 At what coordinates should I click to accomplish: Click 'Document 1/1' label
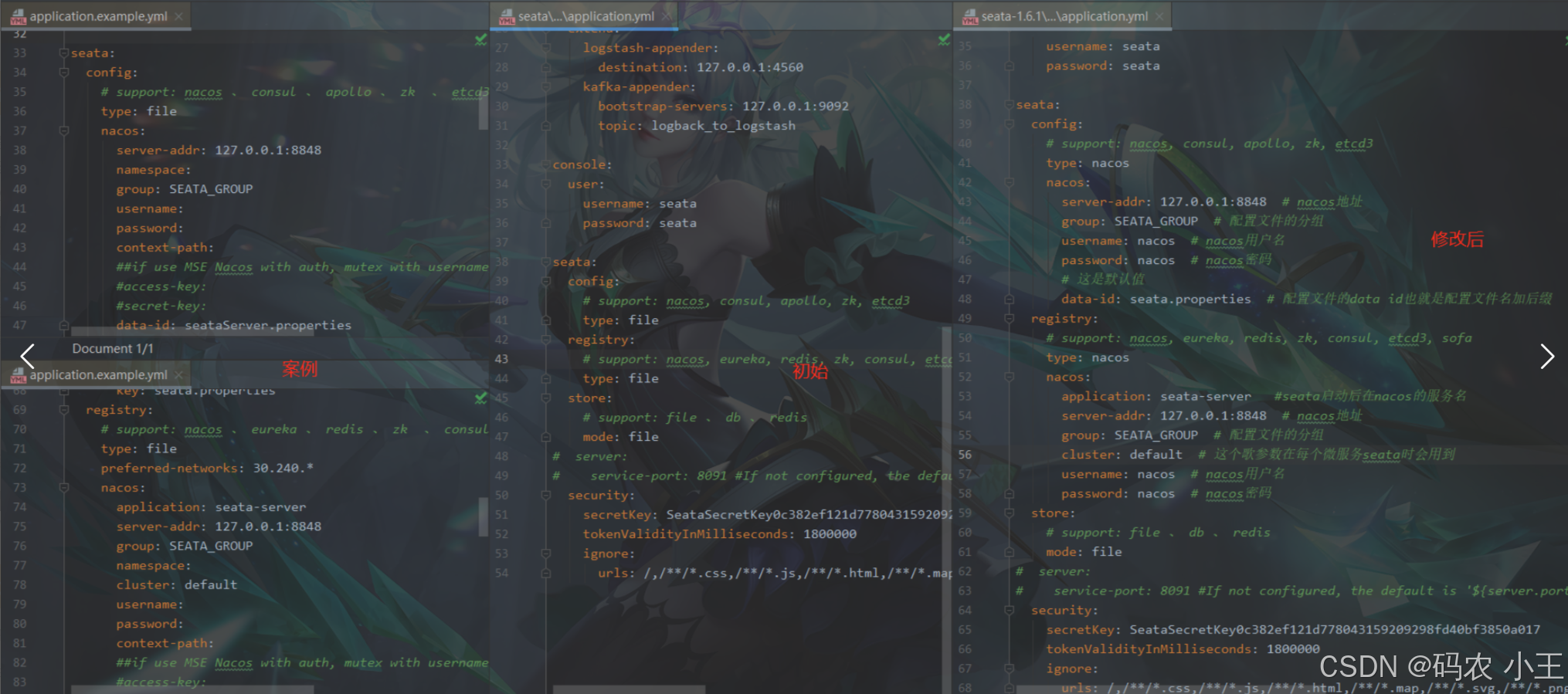point(113,349)
